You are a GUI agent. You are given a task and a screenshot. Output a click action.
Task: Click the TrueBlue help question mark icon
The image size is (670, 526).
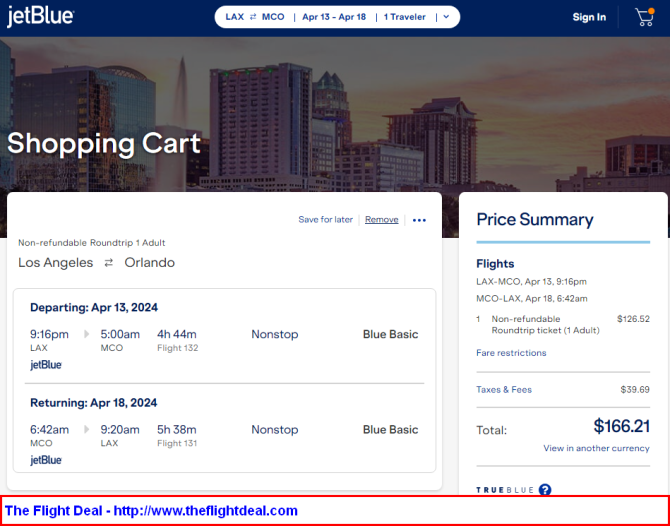[545, 490]
